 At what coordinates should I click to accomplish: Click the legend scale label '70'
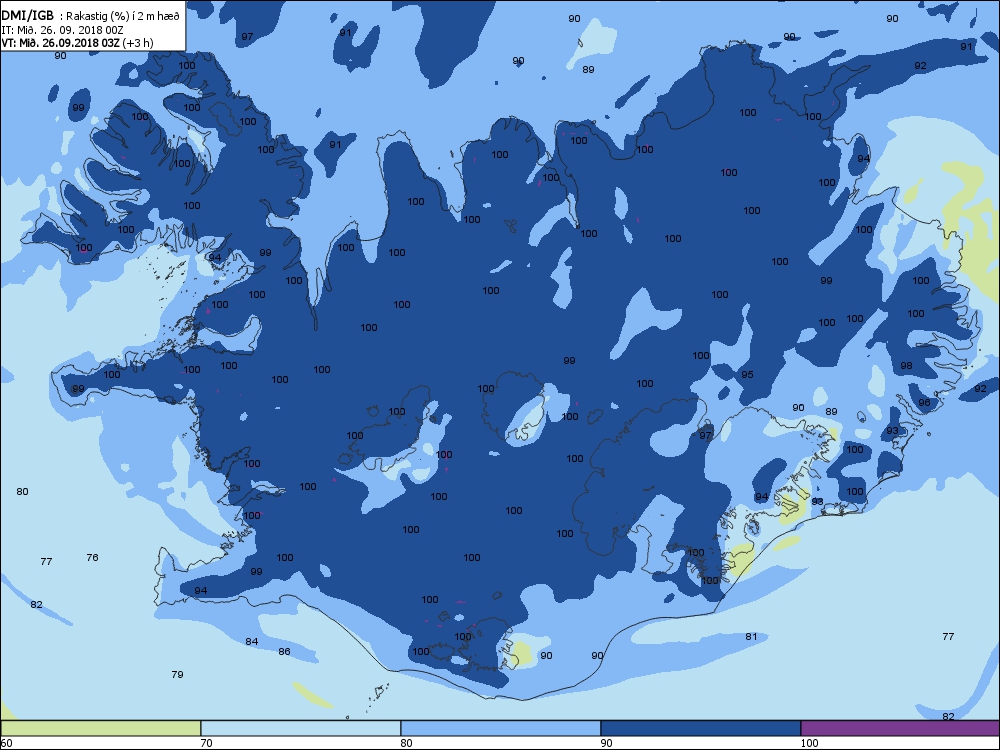point(206,743)
